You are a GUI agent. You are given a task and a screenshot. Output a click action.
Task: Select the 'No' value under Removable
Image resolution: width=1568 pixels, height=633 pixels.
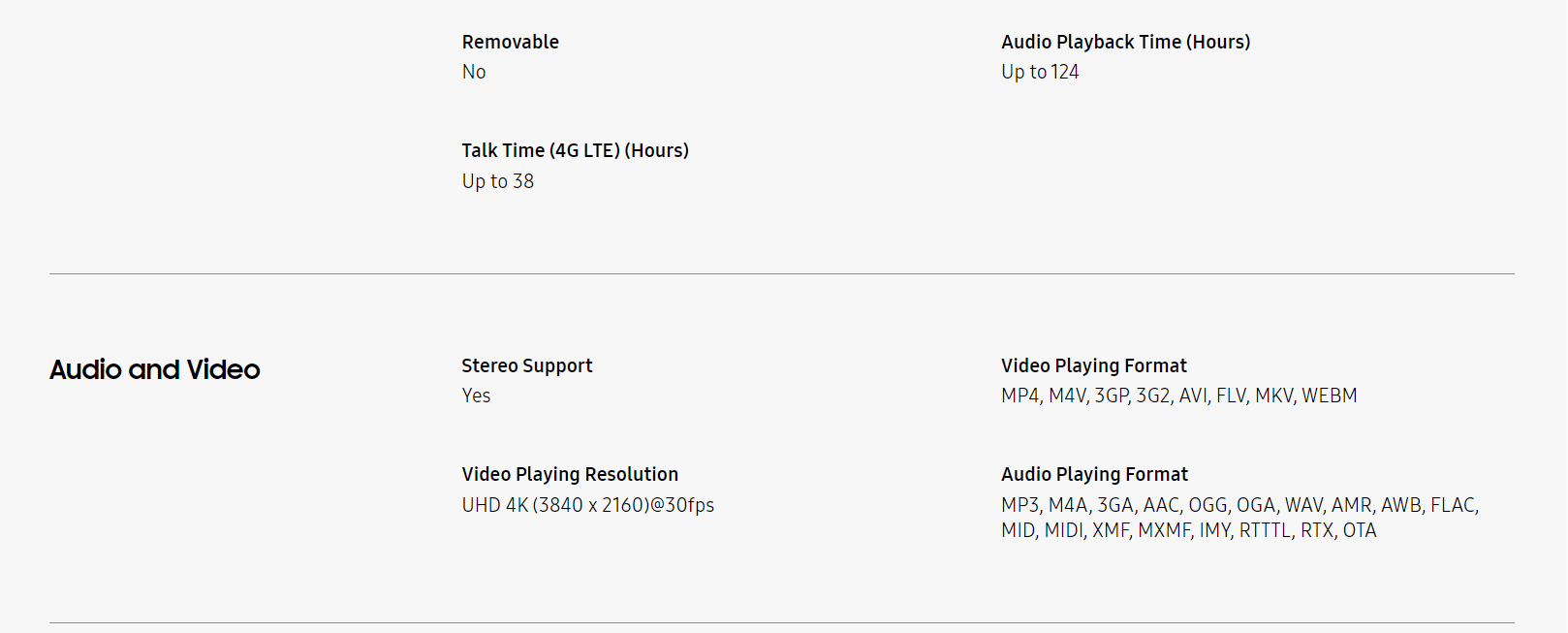[474, 72]
